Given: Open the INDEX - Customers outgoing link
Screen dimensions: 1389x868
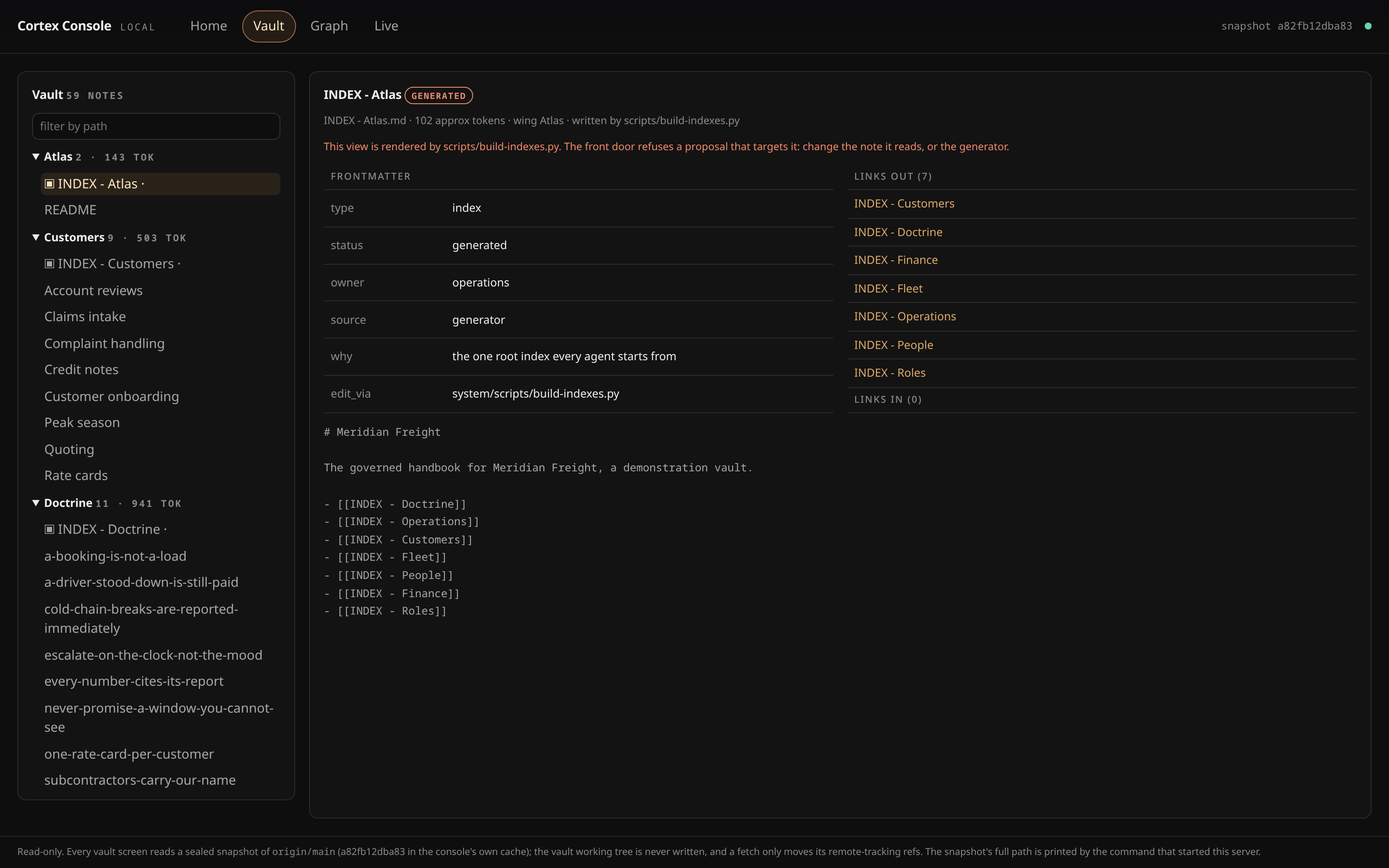Looking at the screenshot, I should (x=904, y=204).
